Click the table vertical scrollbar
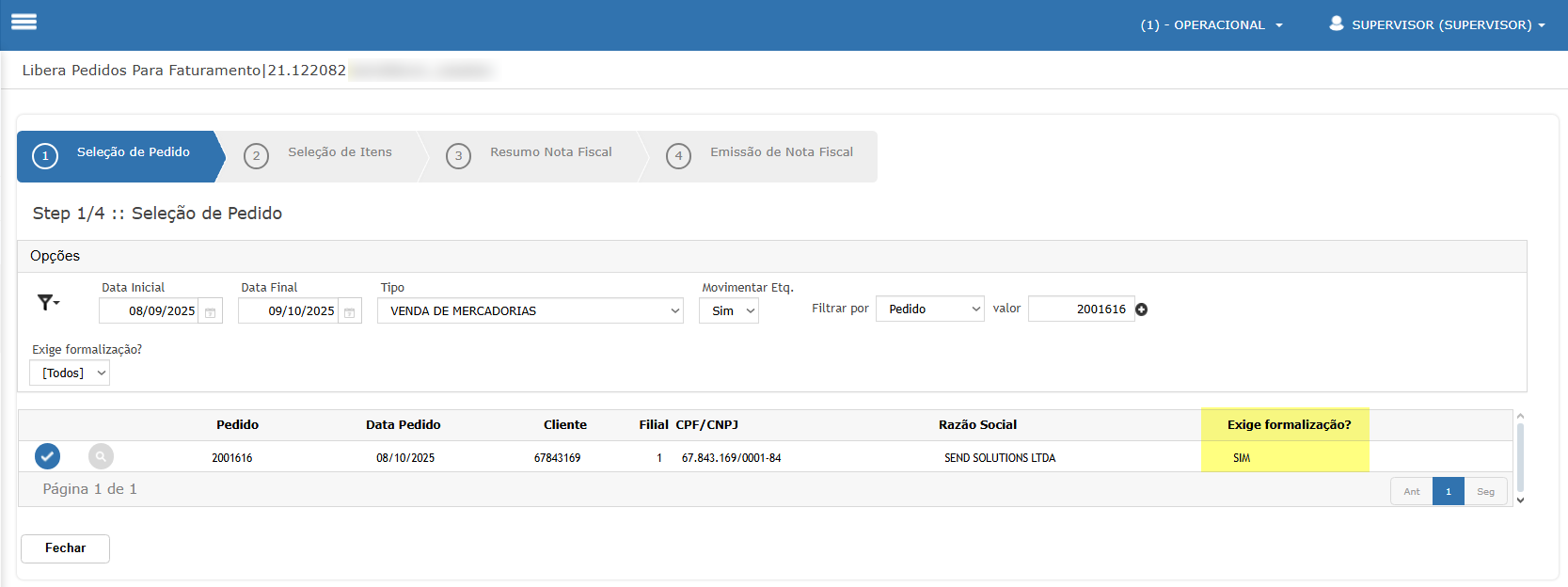Viewport: 1568px width, 587px height. point(1520,456)
